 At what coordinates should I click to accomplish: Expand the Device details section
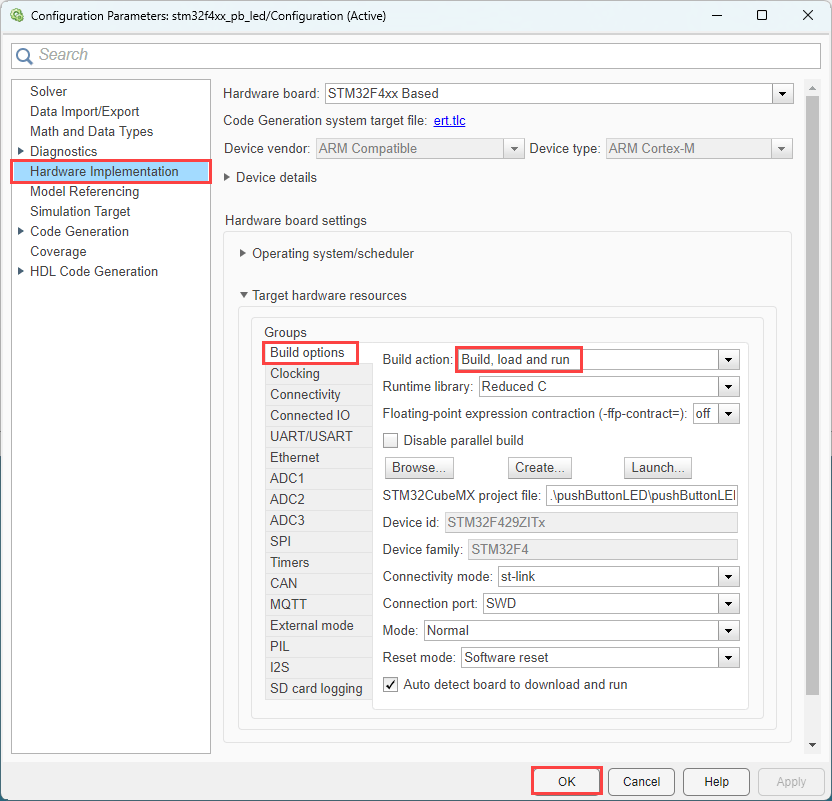227,177
